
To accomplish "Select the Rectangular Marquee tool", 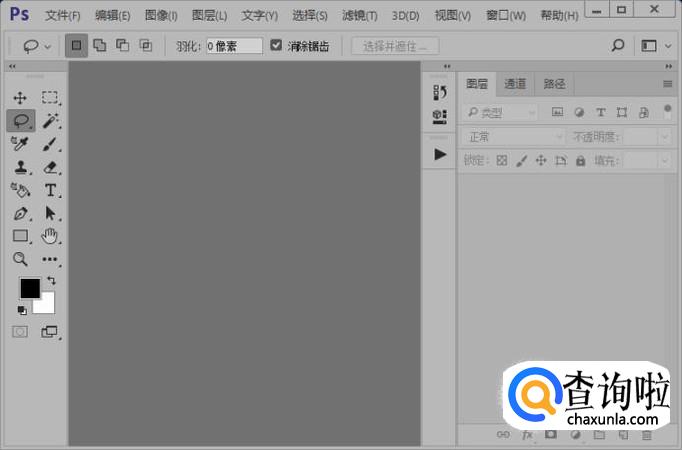I will [50, 98].
